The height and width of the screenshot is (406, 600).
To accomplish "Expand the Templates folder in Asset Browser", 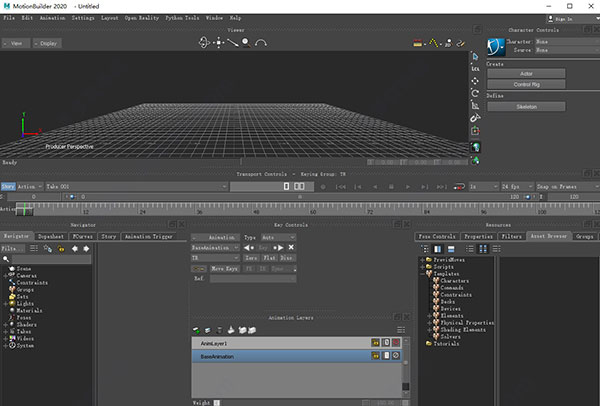I will tap(422, 273).
